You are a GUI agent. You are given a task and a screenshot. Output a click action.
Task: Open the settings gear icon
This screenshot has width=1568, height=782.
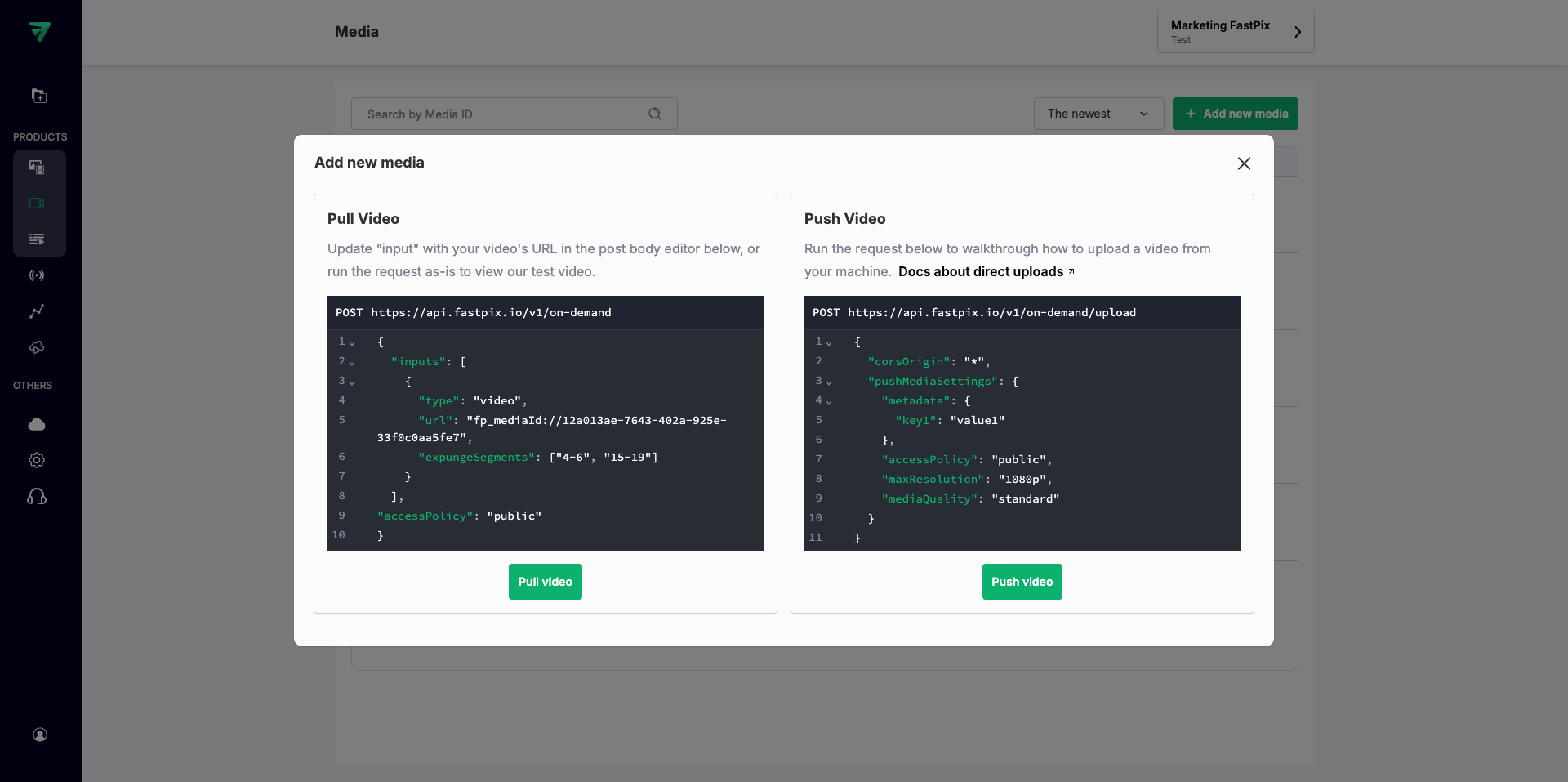pos(37,460)
